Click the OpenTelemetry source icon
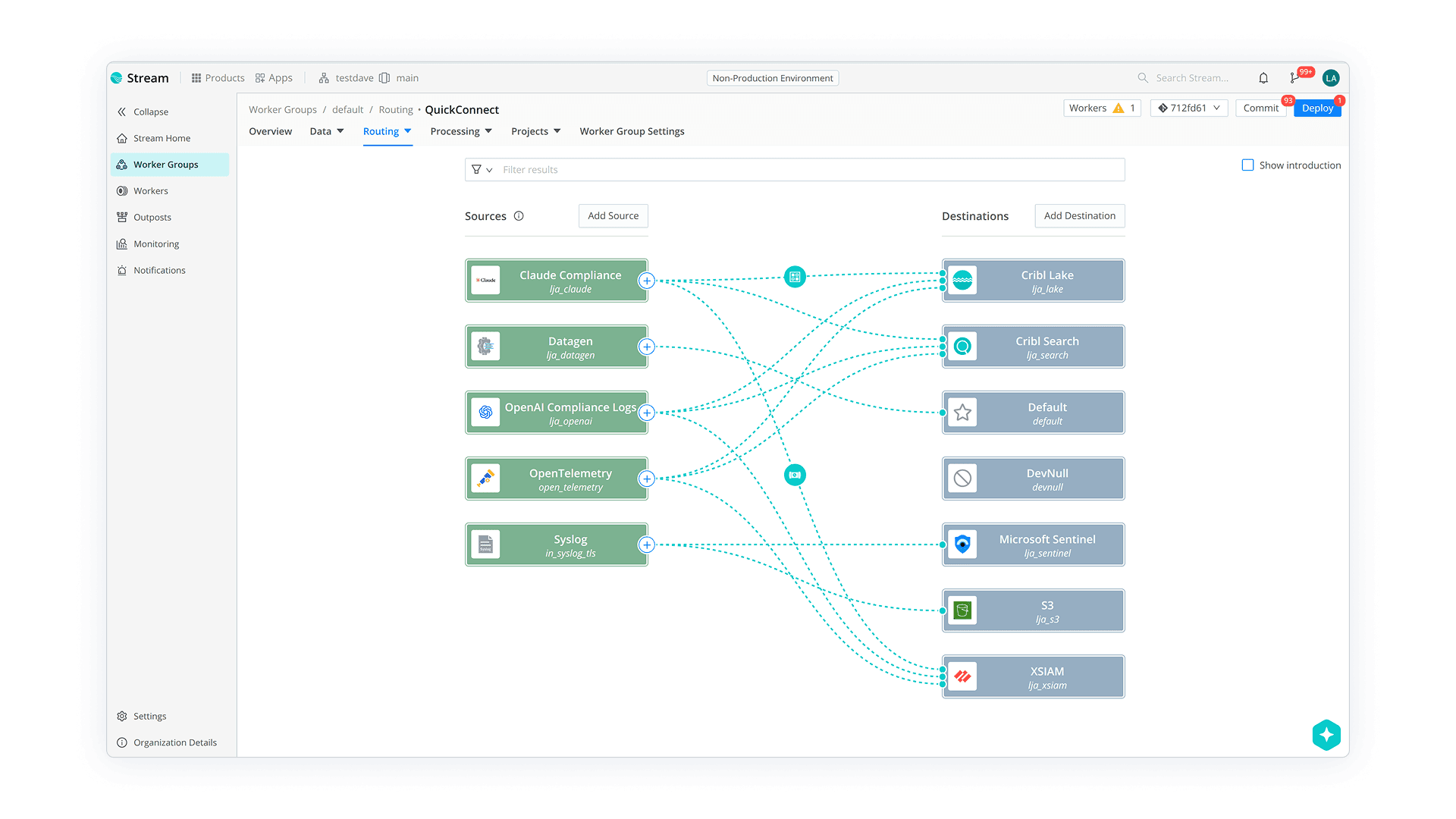1456x819 pixels. click(x=485, y=479)
